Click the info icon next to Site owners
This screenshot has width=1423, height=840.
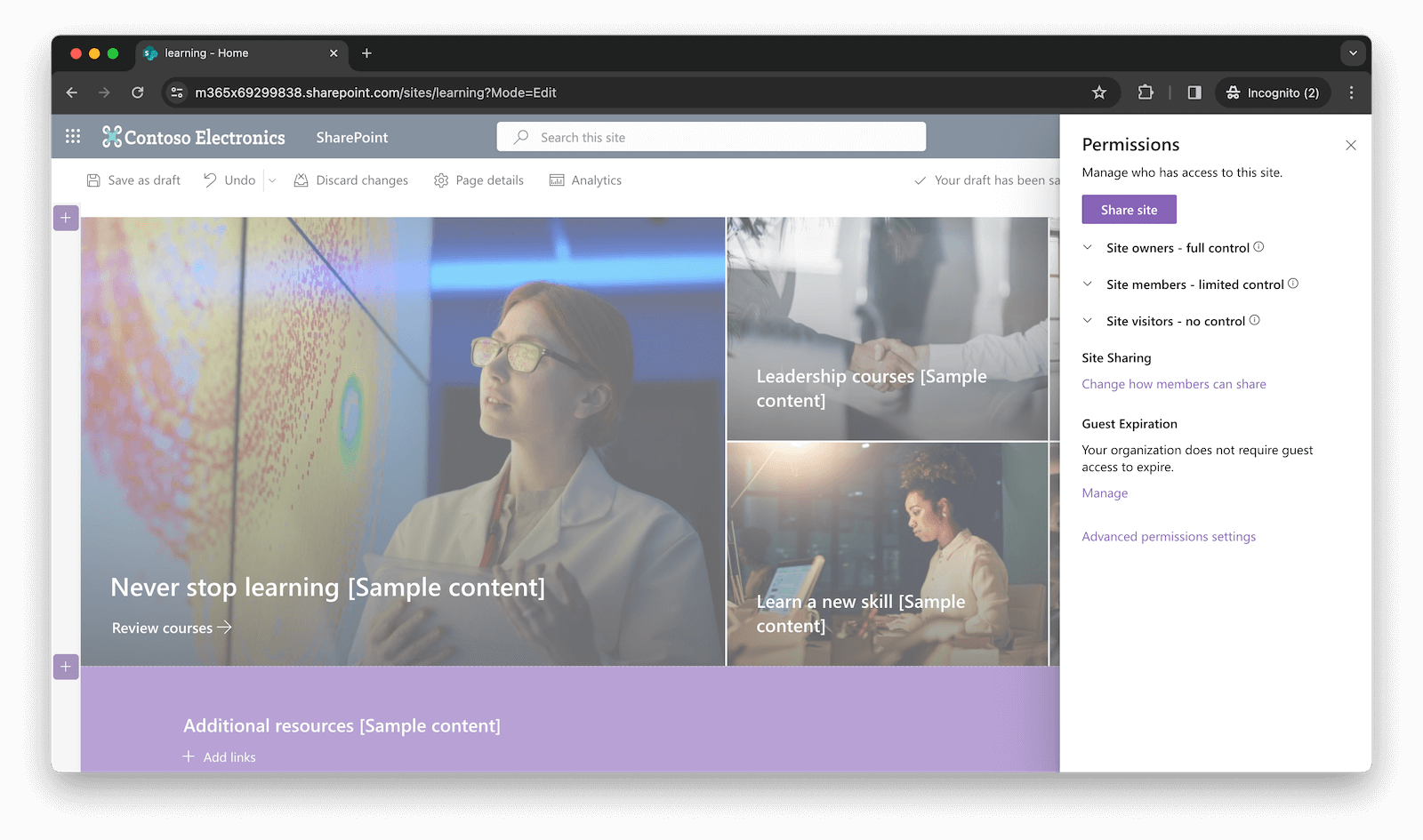(1258, 247)
